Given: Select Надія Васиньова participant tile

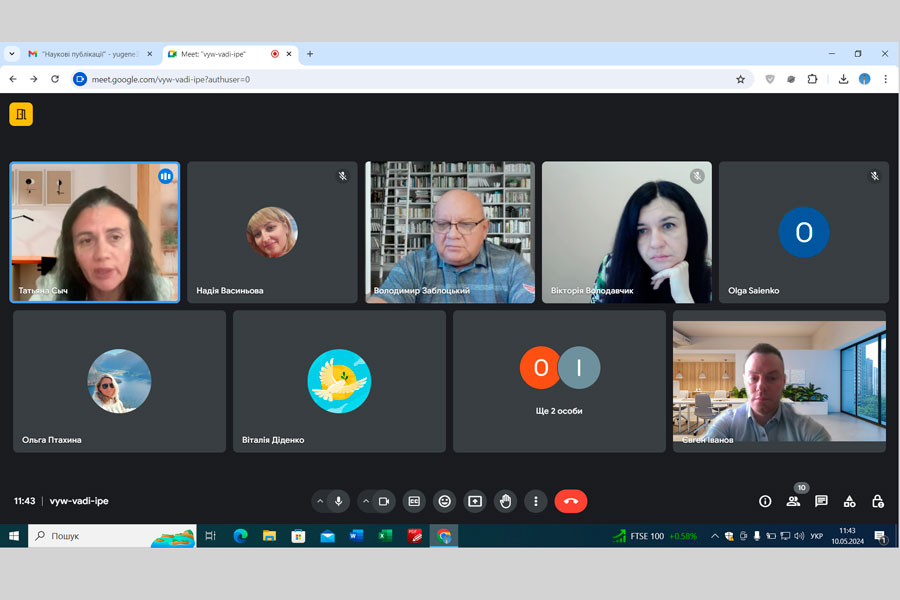Looking at the screenshot, I should (272, 232).
